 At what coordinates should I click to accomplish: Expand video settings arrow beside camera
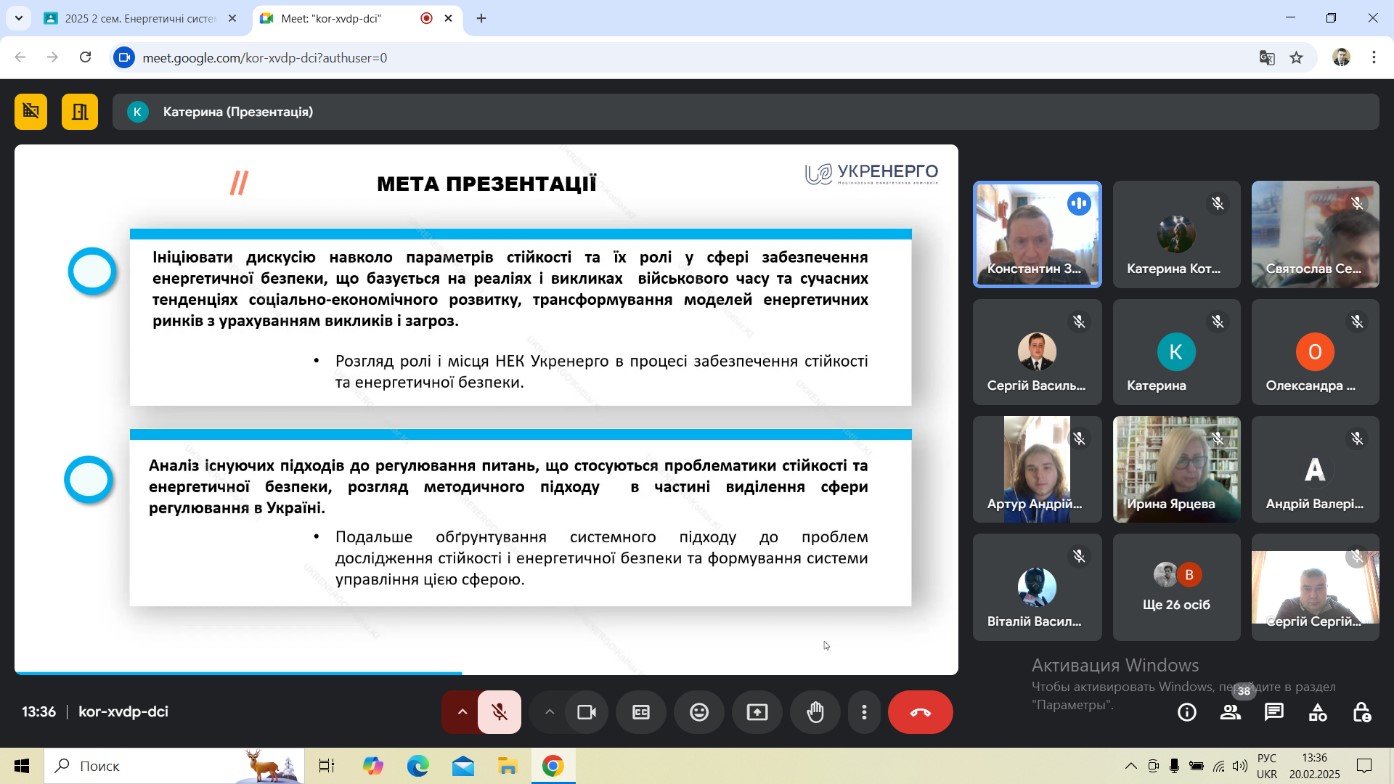(549, 712)
